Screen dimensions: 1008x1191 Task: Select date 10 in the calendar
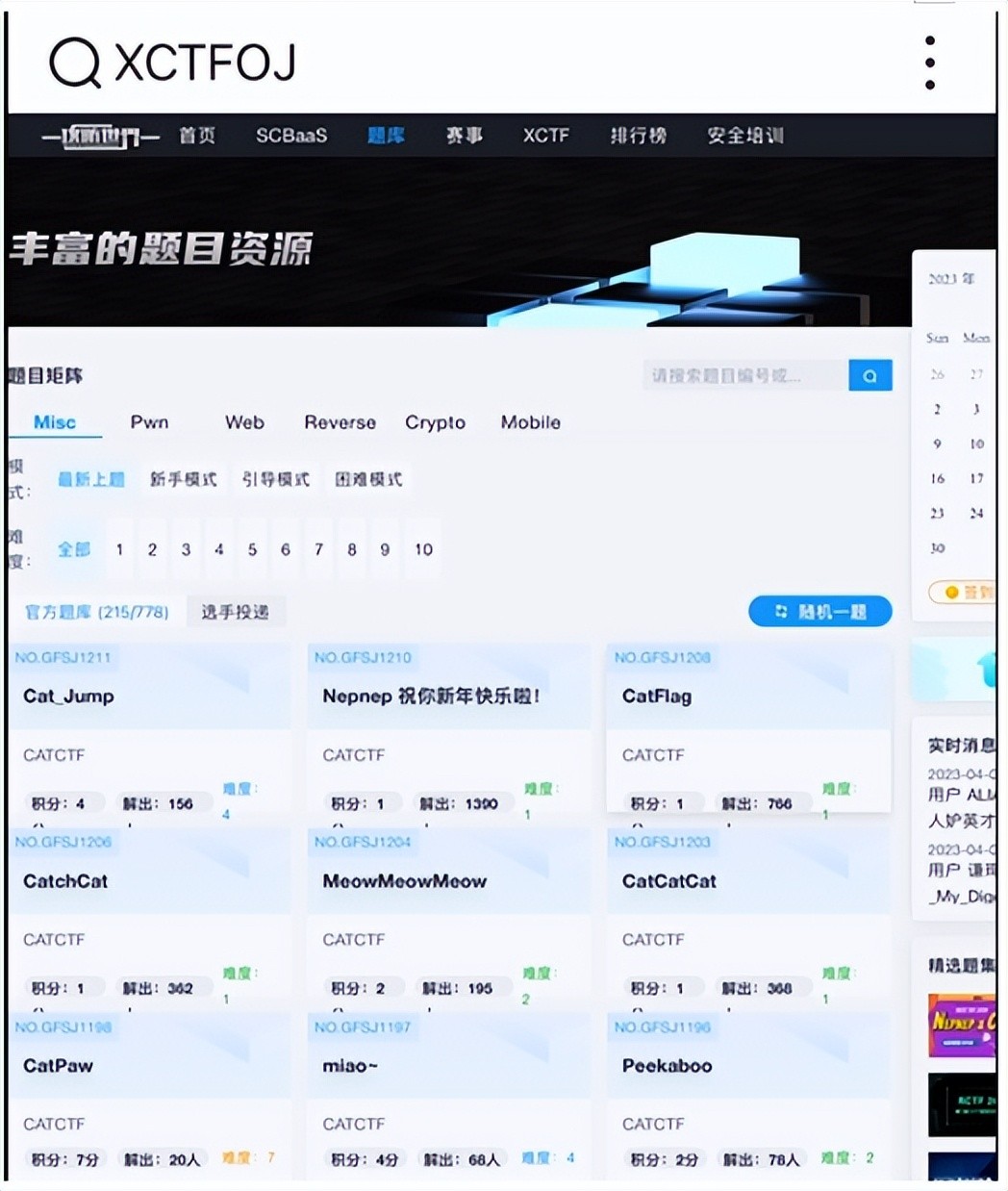click(976, 444)
